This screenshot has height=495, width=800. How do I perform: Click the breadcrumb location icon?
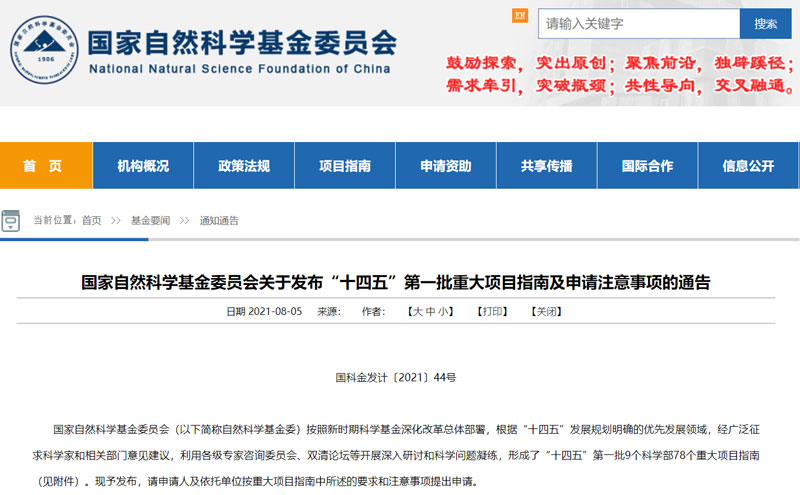pos(10,220)
